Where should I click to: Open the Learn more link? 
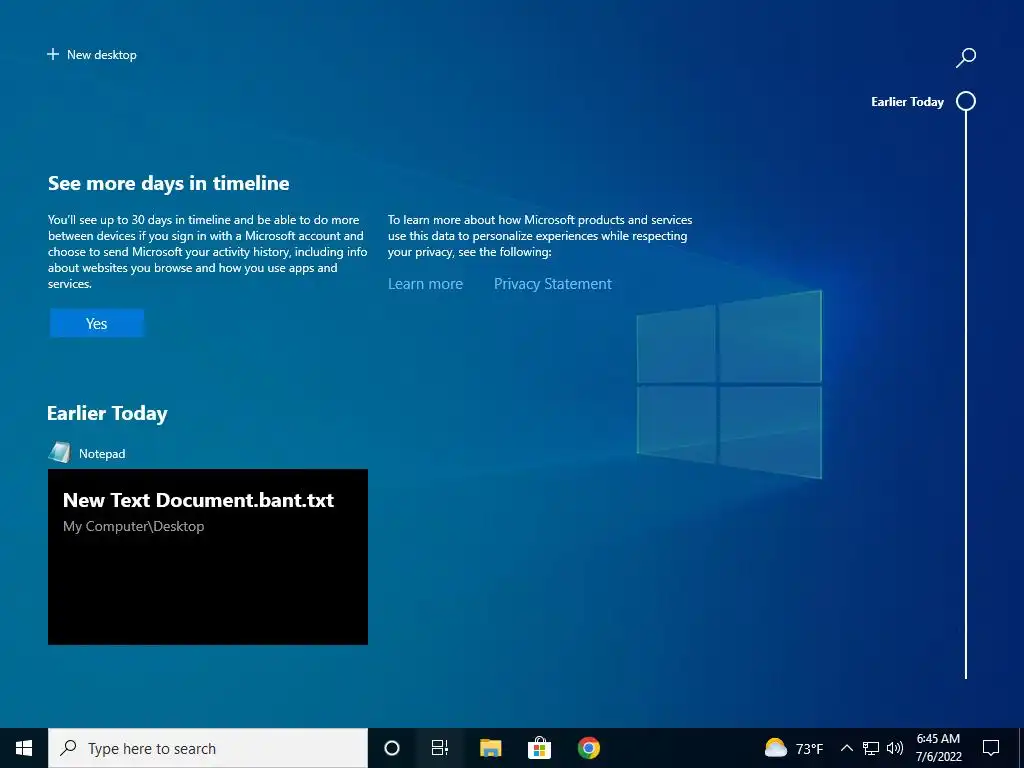pyautogui.click(x=425, y=284)
